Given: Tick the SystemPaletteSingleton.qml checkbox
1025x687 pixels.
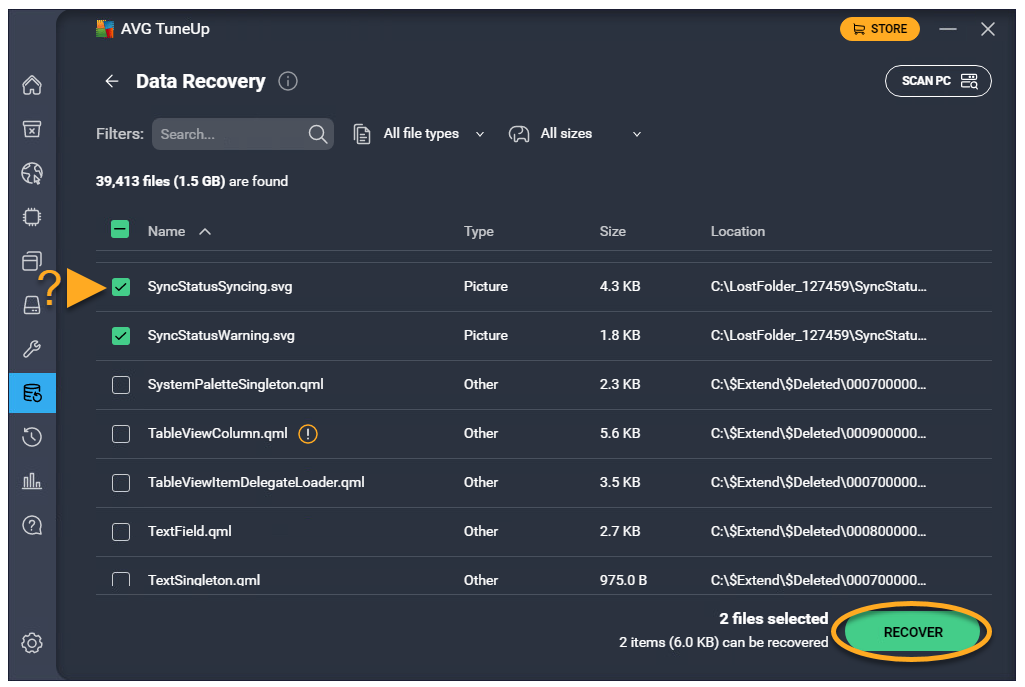Looking at the screenshot, I should 121,384.
